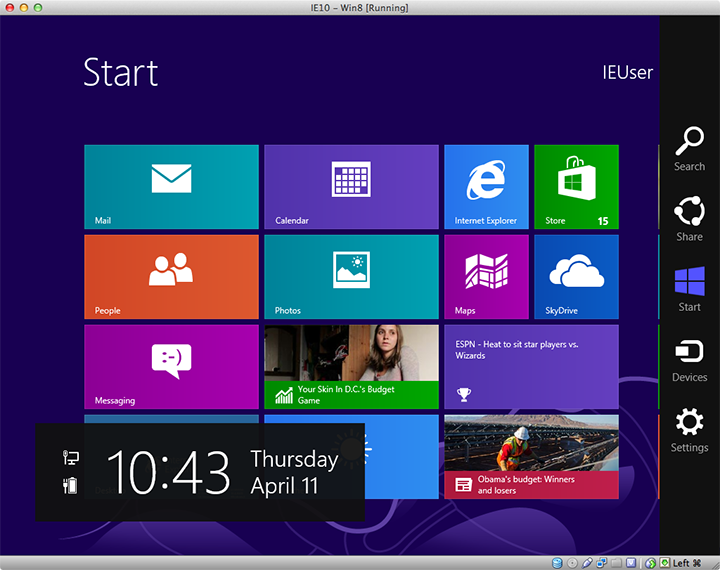This screenshot has width=720, height=570.
Task: Open the ESPN sports tile with trophy
Action: 531,367
